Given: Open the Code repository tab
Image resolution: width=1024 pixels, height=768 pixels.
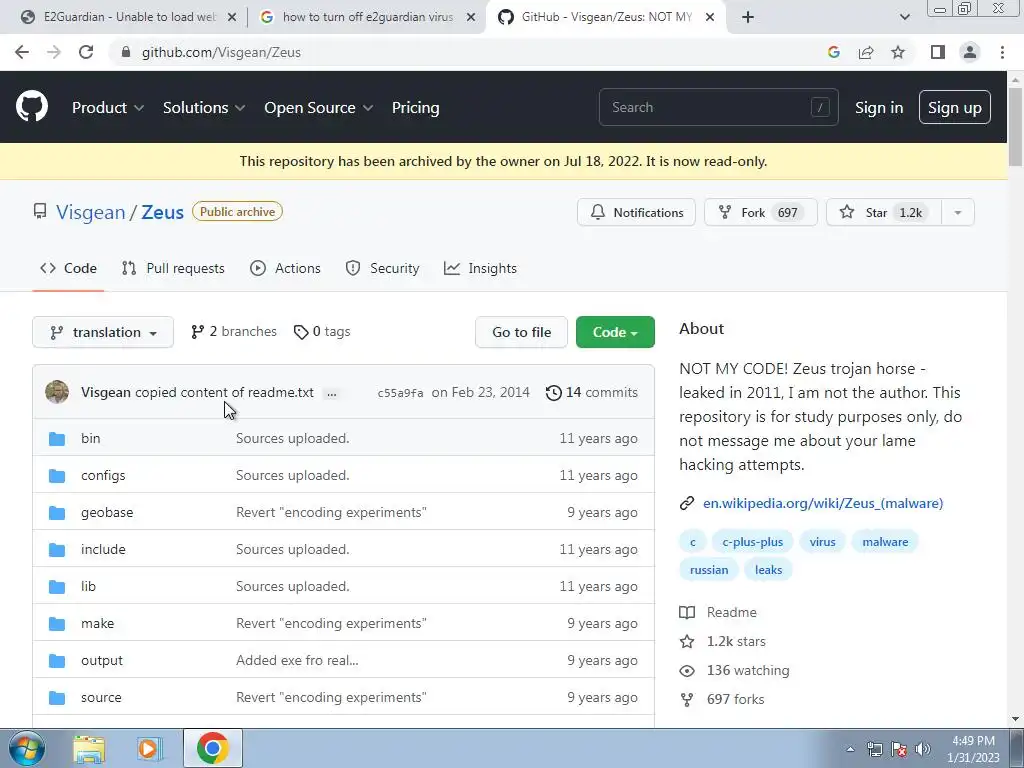Looking at the screenshot, I should 68,268.
